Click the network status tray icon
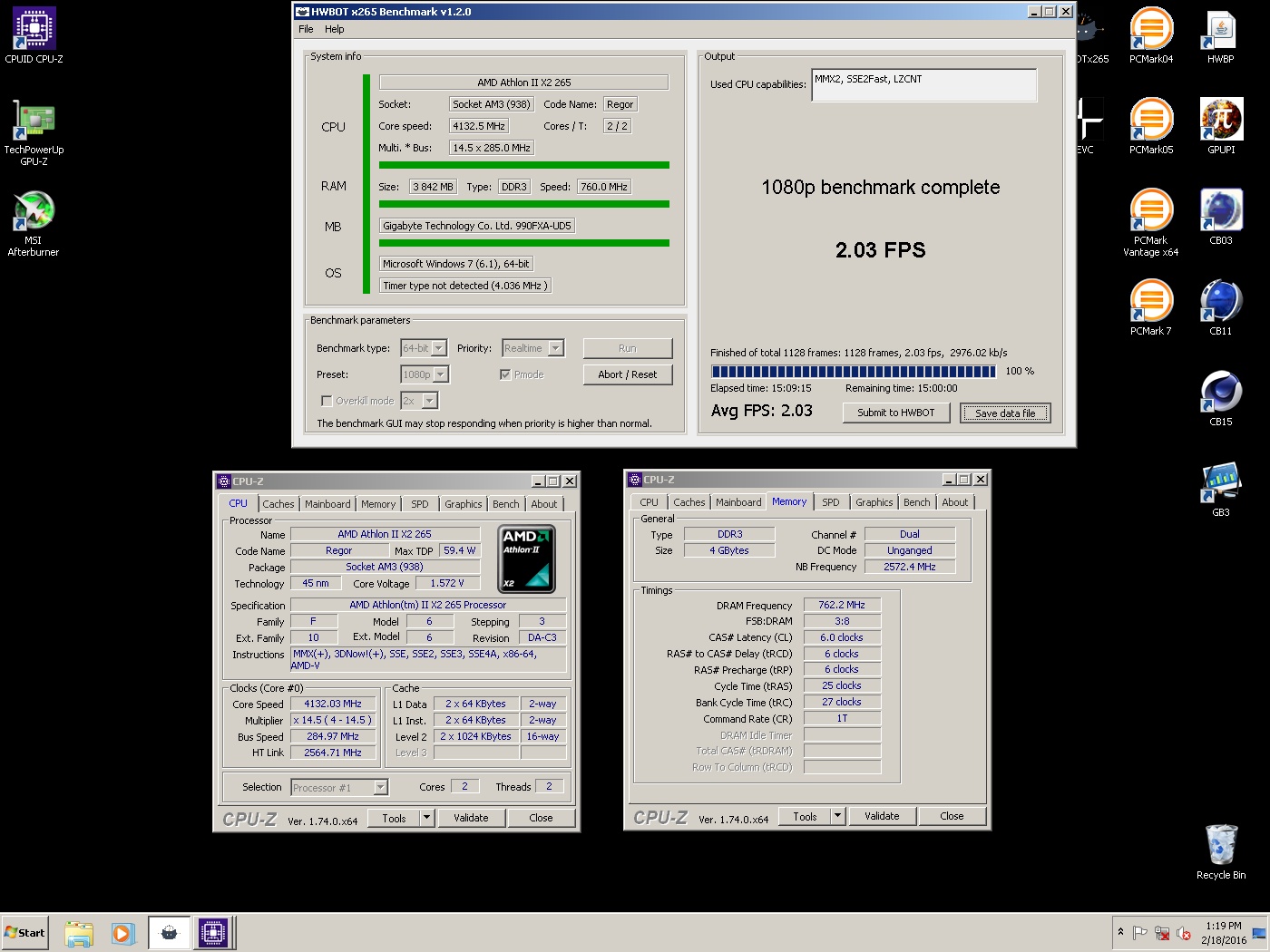Viewport: 1270px width, 952px height. [x=1162, y=933]
